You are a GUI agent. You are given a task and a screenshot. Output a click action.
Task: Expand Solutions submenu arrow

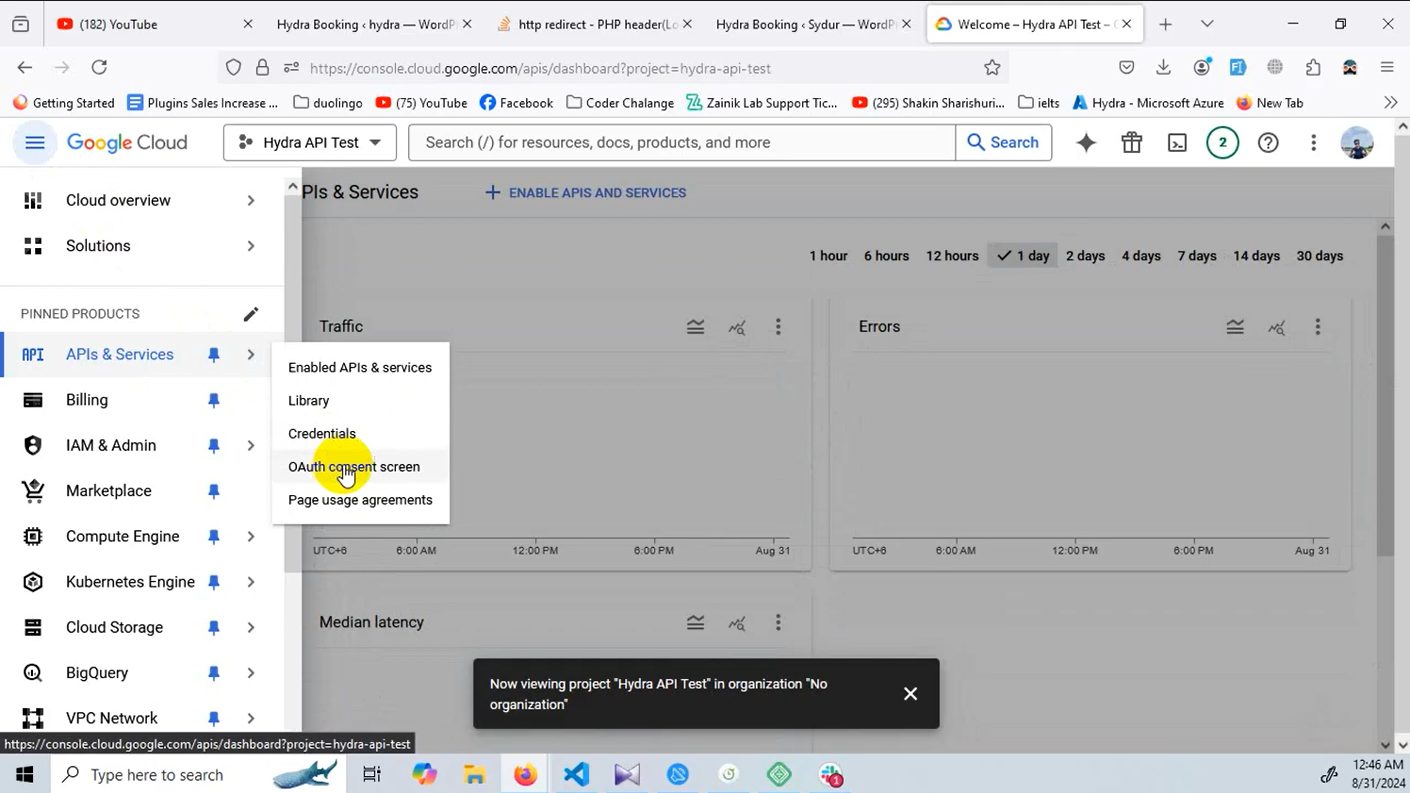tap(251, 246)
